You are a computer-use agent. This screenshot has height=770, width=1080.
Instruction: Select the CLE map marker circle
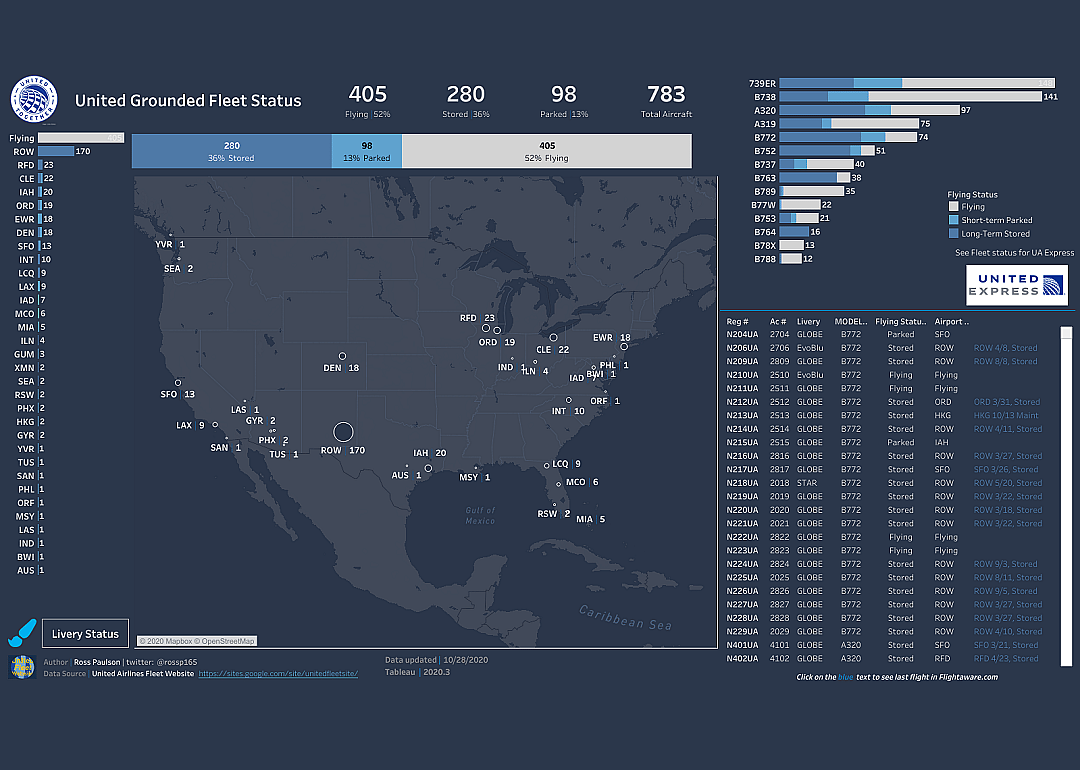point(553,337)
